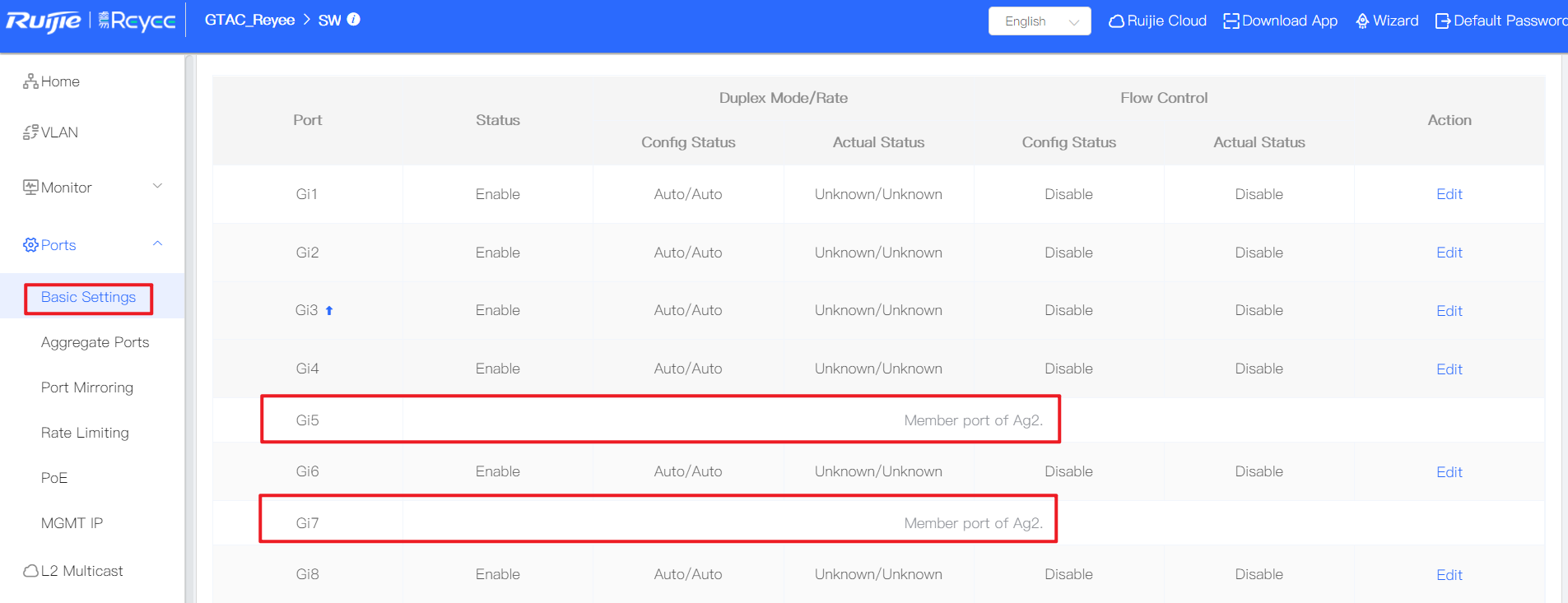The image size is (1568, 603).
Task: Select the Gi5 port cell
Action: pyautogui.click(x=308, y=420)
